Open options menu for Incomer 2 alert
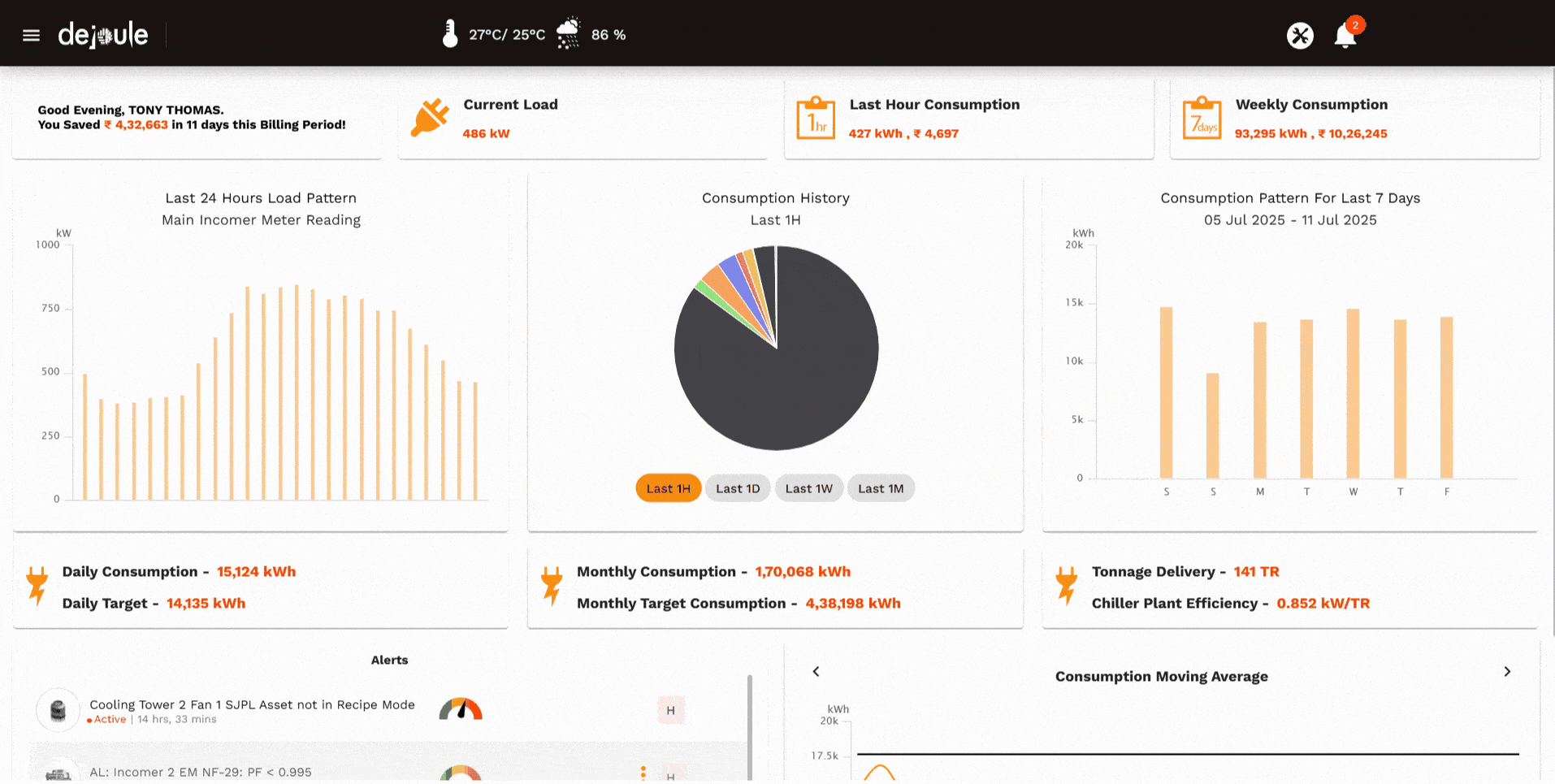Image resolution: width=1555 pixels, height=784 pixels. click(x=643, y=773)
